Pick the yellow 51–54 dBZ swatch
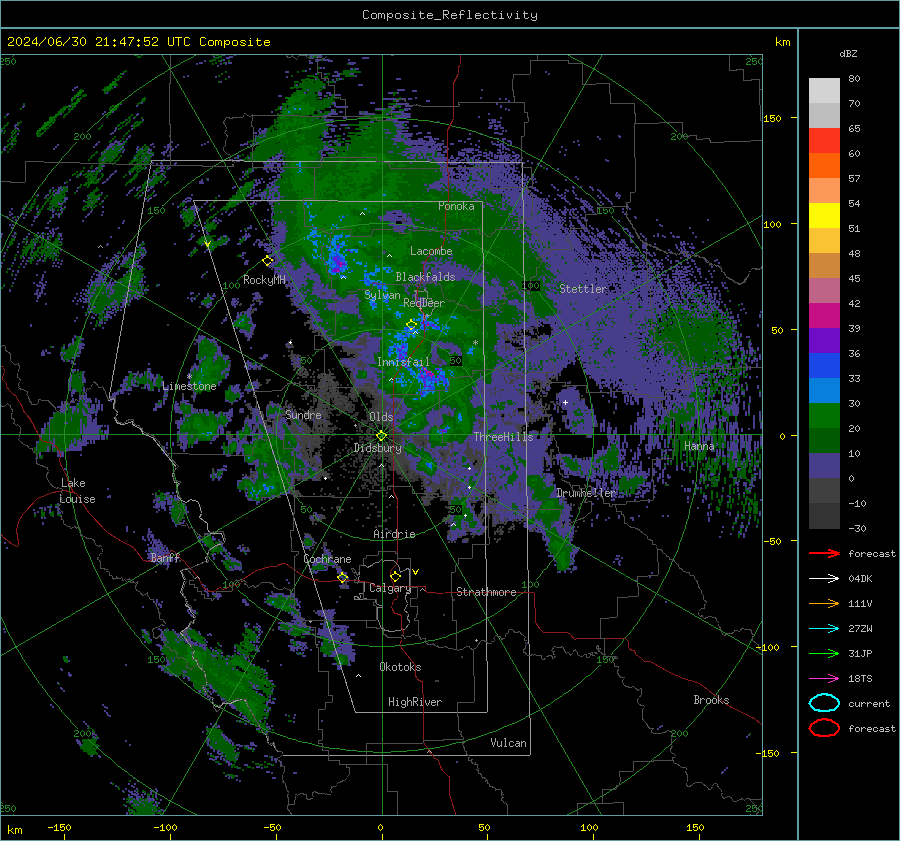Screen dimensions: 900x841 [824, 216]
